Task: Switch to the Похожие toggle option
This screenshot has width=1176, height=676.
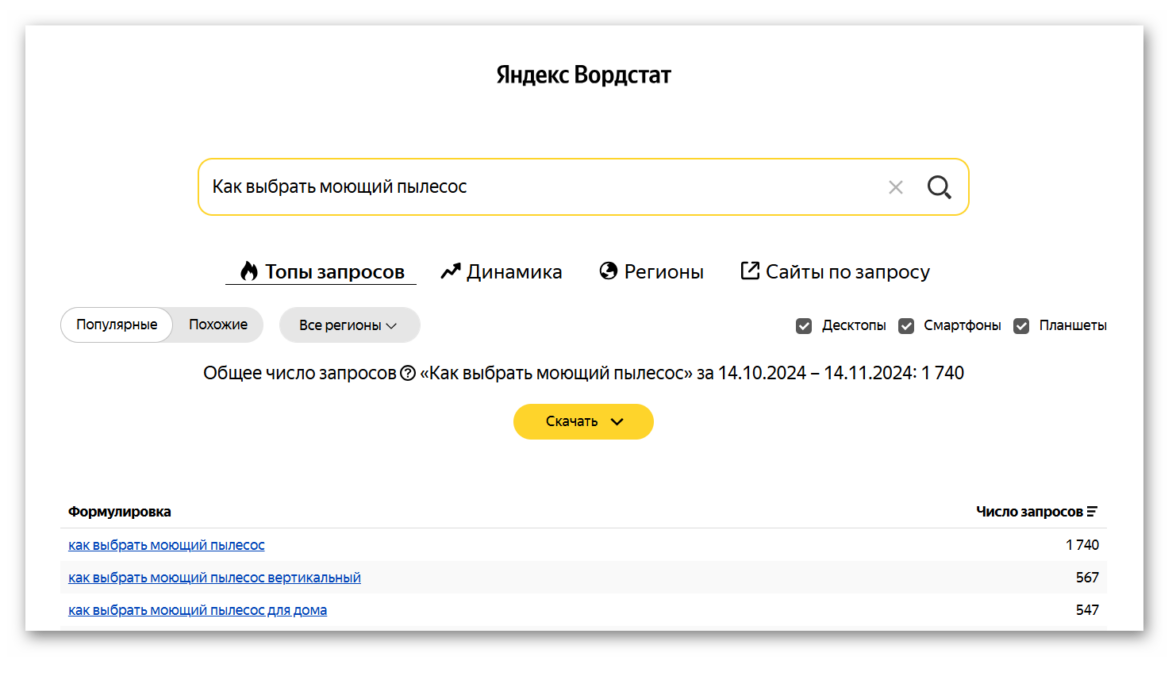Action: point(218,325)
